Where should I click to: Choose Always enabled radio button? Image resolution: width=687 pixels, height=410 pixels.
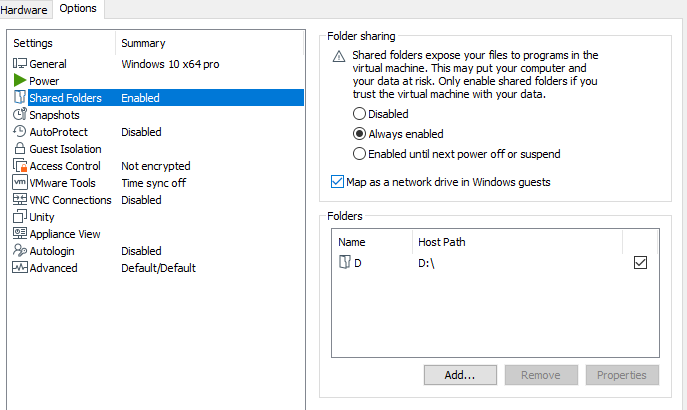360,134
